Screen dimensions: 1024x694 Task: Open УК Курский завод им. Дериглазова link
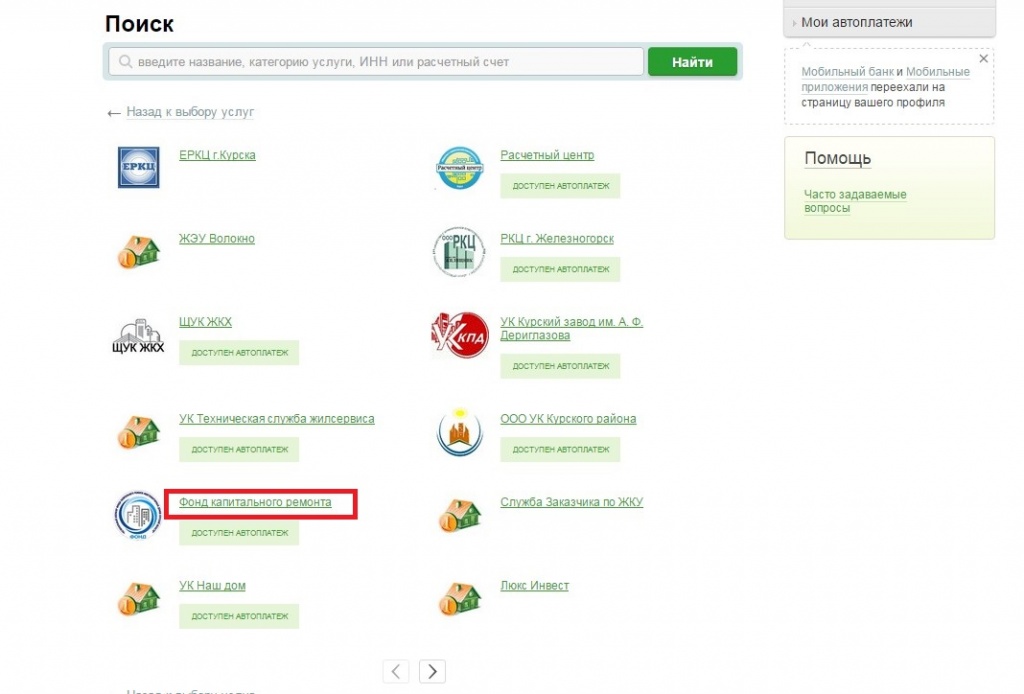[x=571, y=328]
